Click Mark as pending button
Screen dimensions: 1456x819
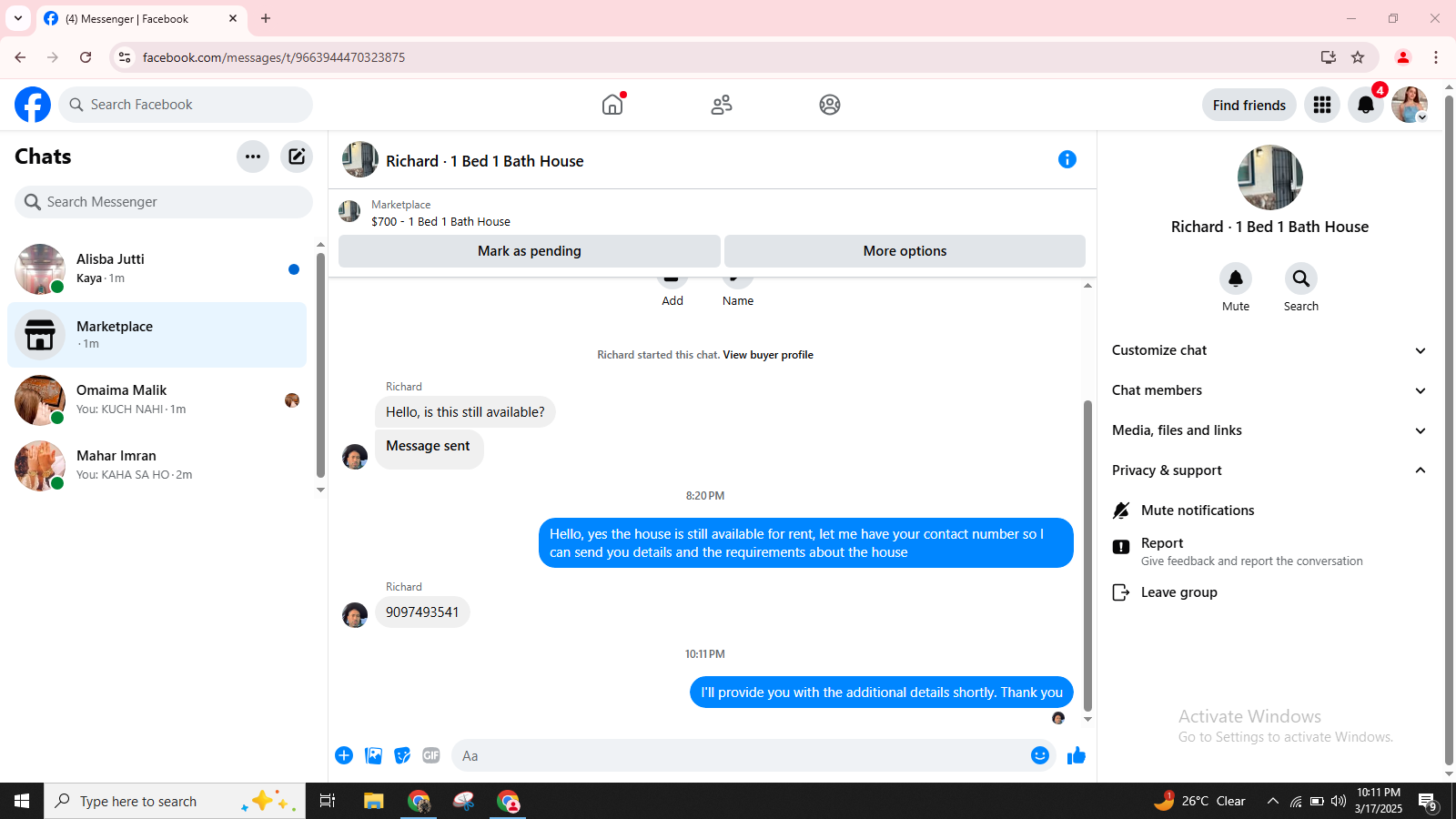click(530, 251)
